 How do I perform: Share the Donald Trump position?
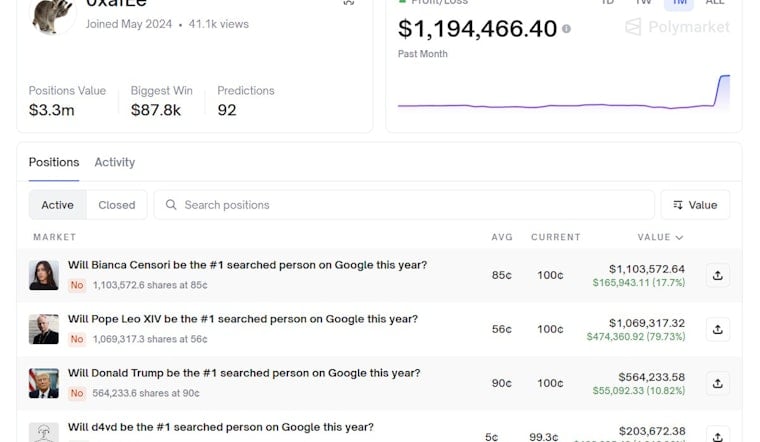(x=717, y=383)
